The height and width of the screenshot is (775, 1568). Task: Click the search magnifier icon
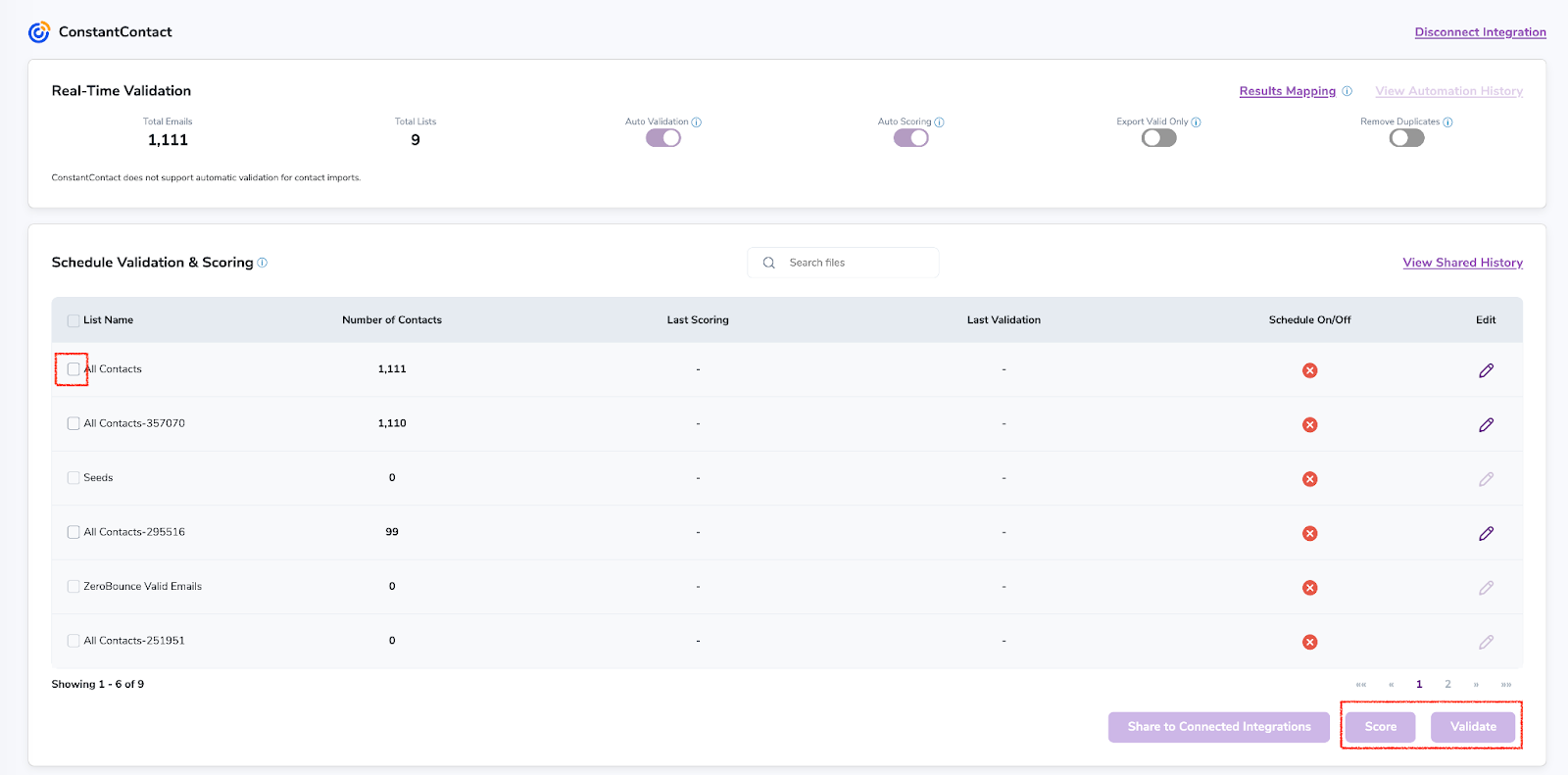click(x=769, y=263)
